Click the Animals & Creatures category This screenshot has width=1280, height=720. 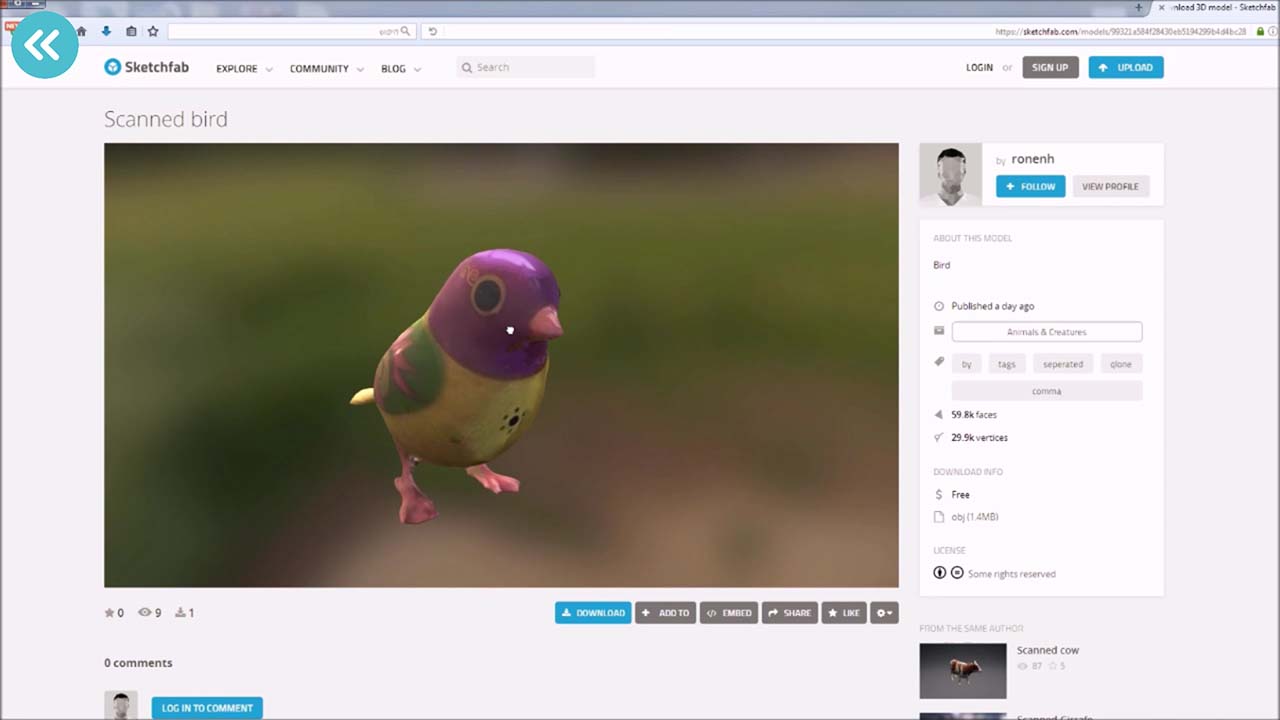point(1046,332)
